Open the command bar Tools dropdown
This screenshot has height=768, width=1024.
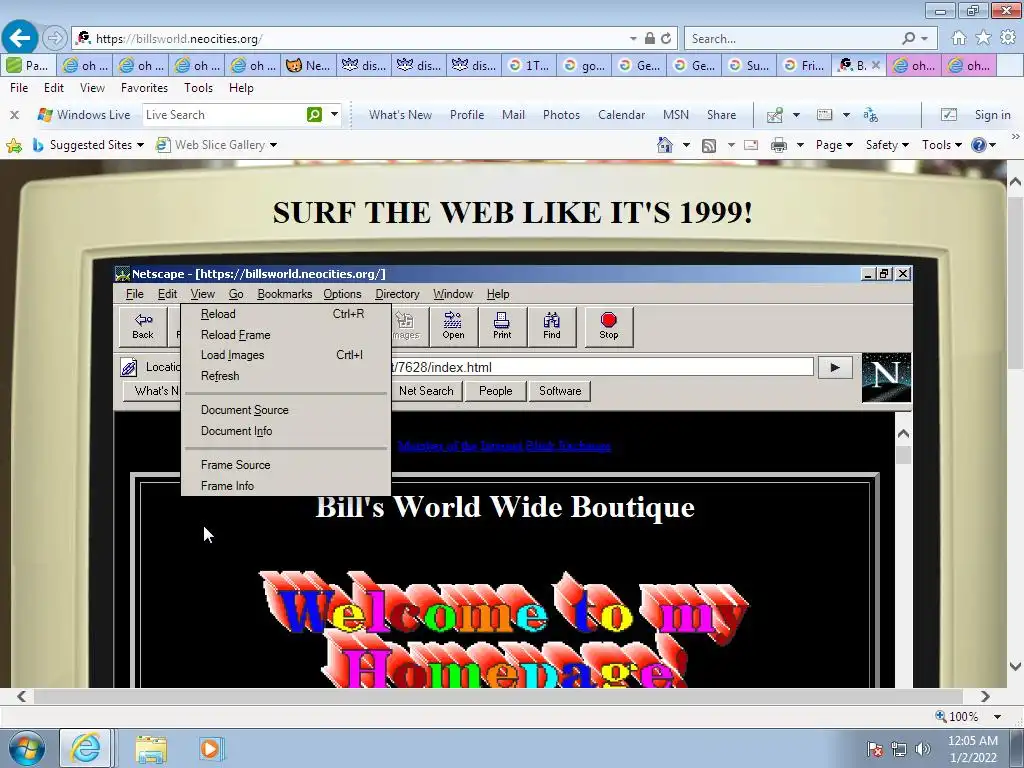[x=942, y=145]
